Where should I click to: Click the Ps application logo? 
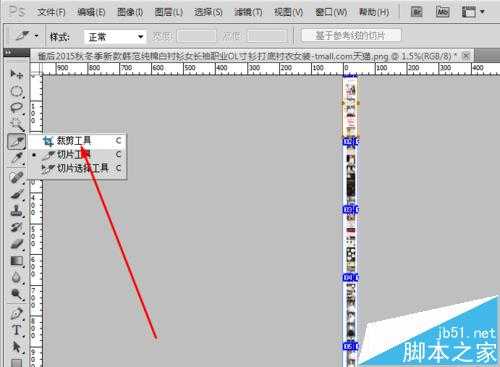[x=17, y=12]
